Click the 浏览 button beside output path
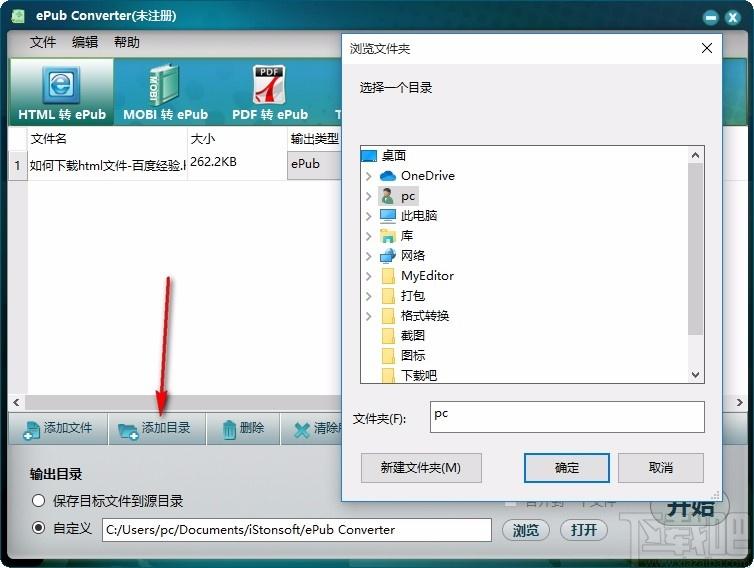 tap(525, 530)
